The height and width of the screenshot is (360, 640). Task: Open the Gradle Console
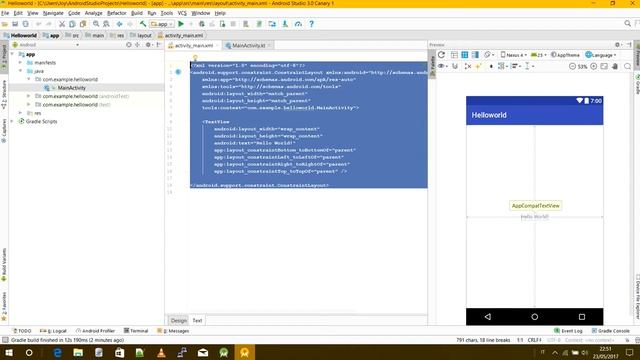[611, 331]
